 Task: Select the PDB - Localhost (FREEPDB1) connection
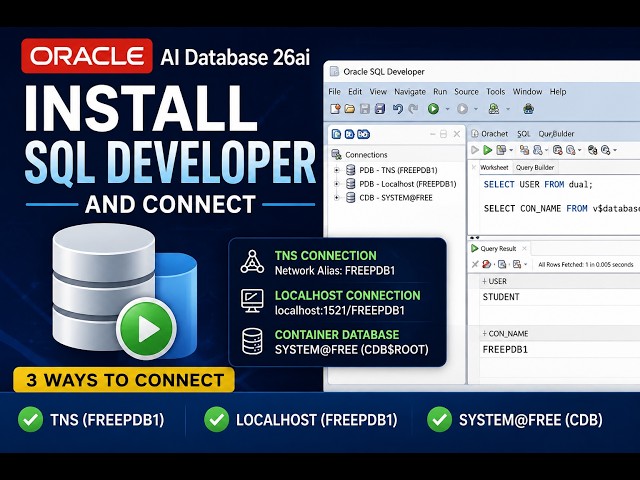tap(407, 184)
